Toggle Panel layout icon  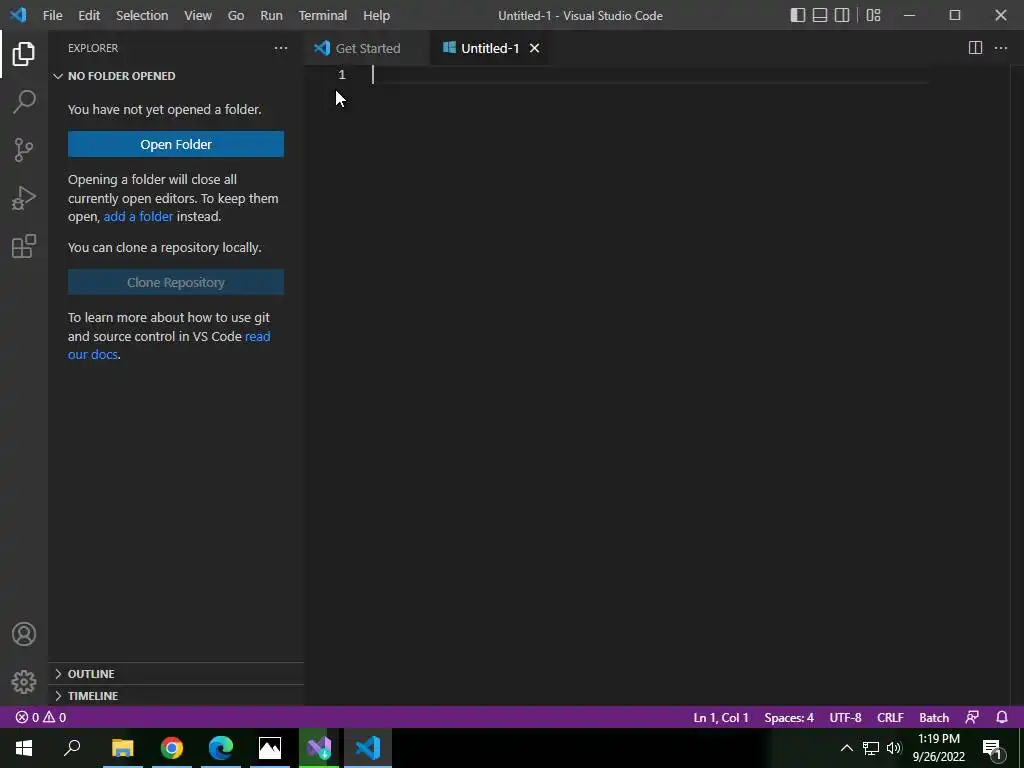pos(820,15)
